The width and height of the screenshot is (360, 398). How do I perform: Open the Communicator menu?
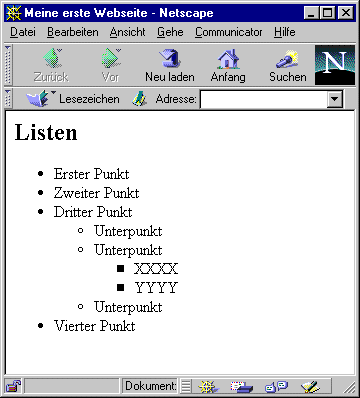229,32
